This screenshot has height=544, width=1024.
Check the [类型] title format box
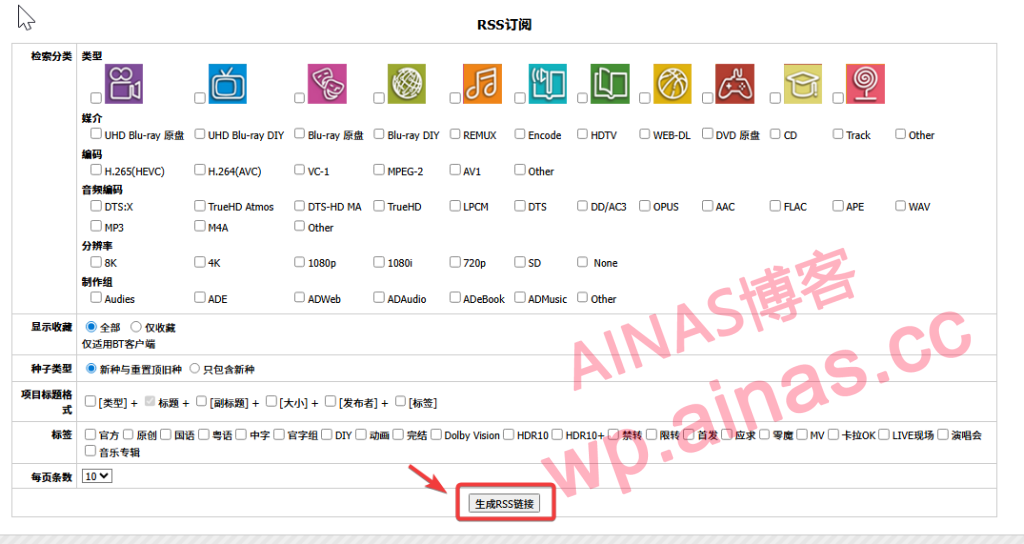coord(91,401)
